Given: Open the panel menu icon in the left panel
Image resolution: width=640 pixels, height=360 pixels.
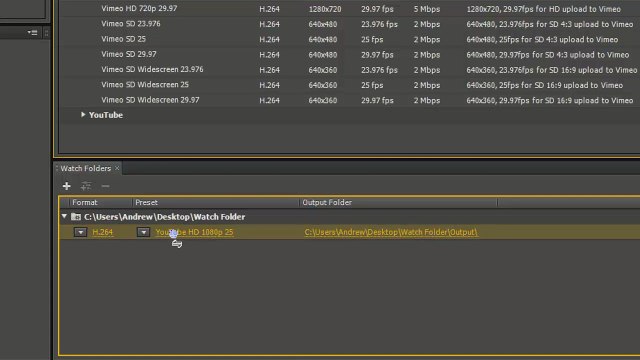Looking at the screenshot, I should click(33, 32).
